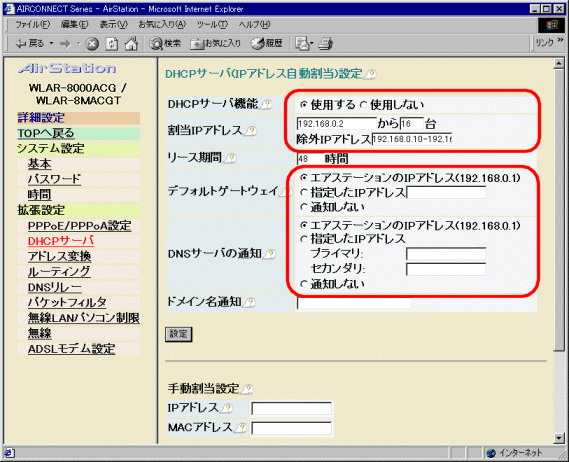
Task: Click the Mail toolbar icon
Action: (x=302, y=44)
